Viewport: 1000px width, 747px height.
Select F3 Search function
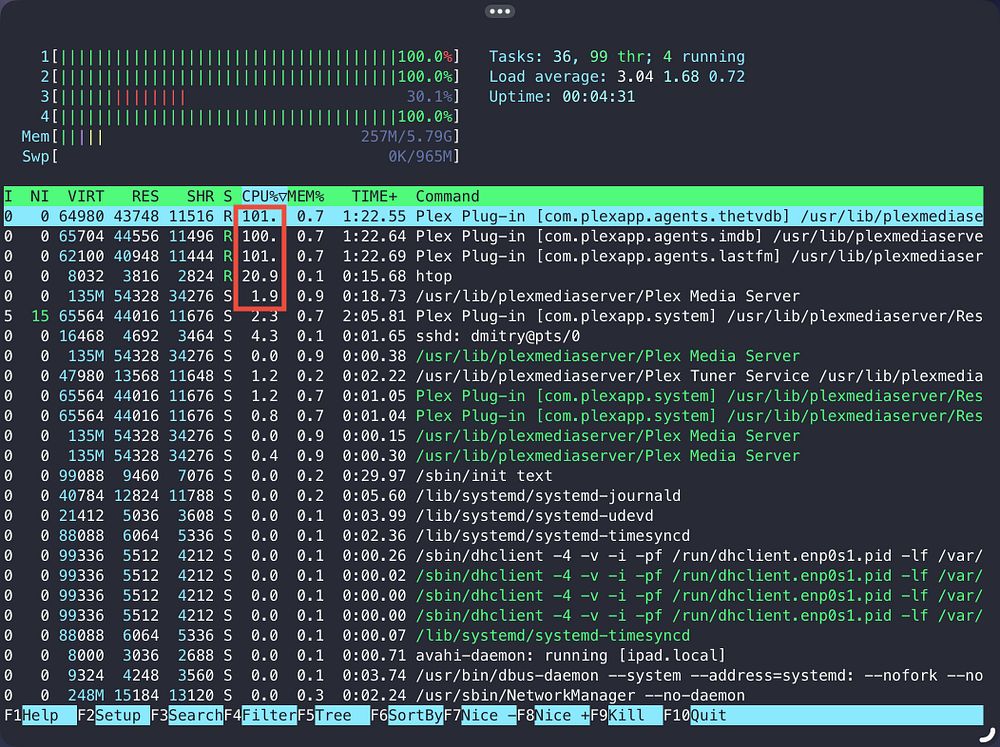186,715
